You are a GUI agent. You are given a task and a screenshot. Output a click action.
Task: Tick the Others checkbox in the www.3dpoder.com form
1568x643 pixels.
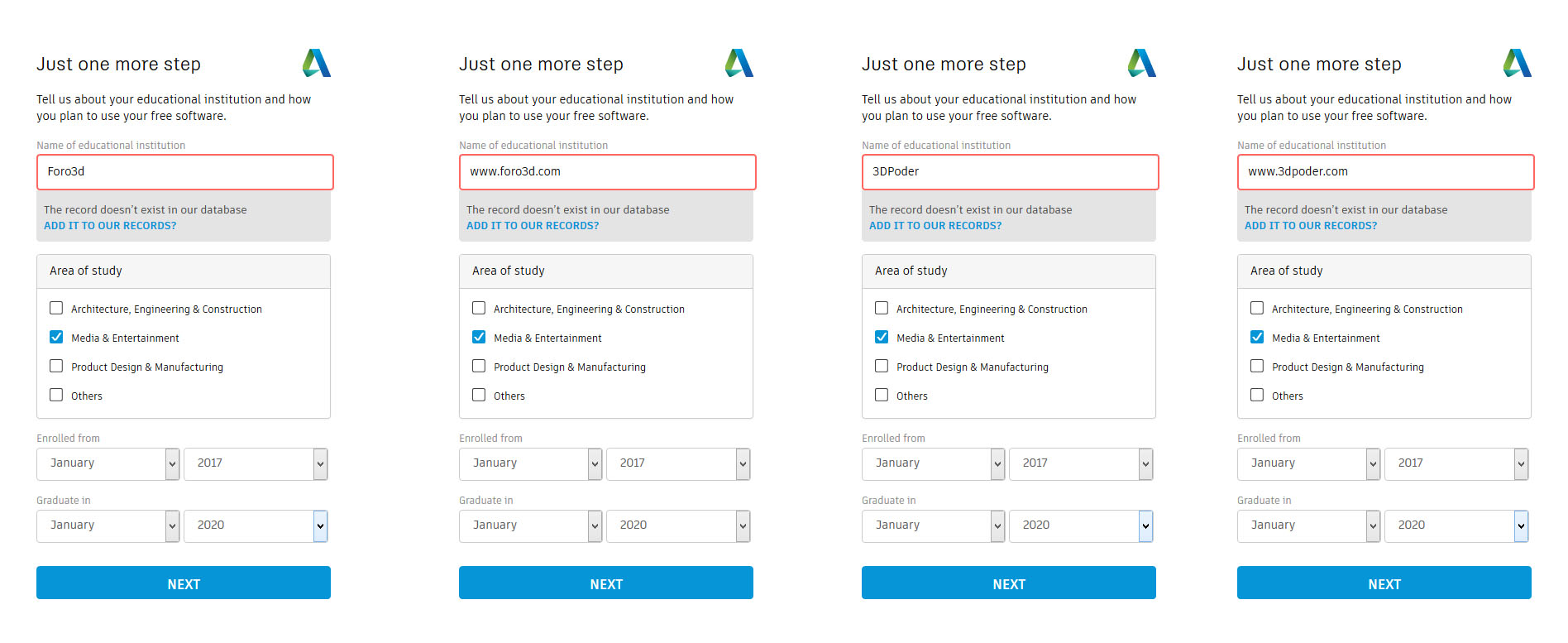(x=1257, y=396)
